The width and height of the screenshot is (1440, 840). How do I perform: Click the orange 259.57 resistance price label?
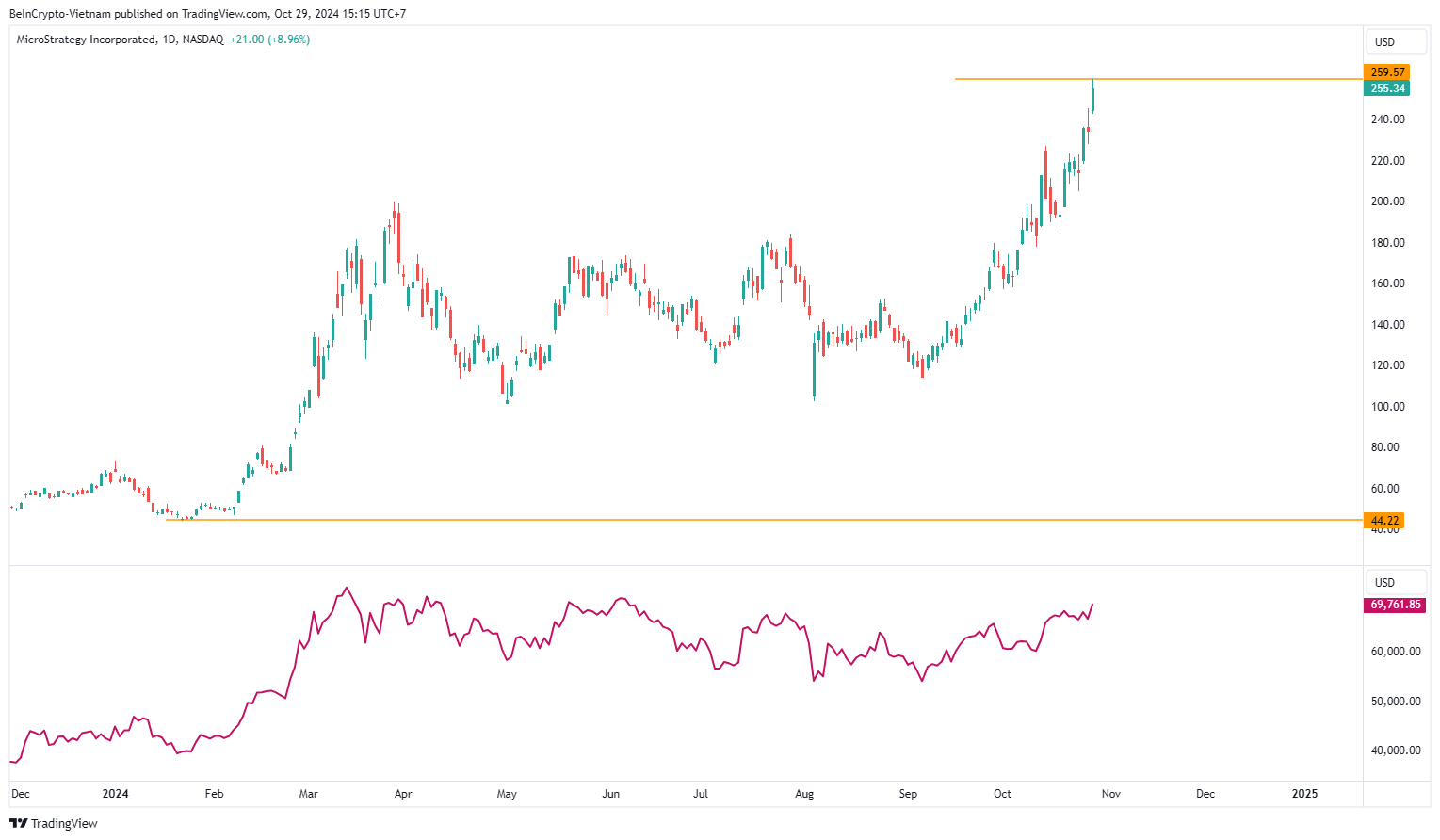tap(1385, 72)
